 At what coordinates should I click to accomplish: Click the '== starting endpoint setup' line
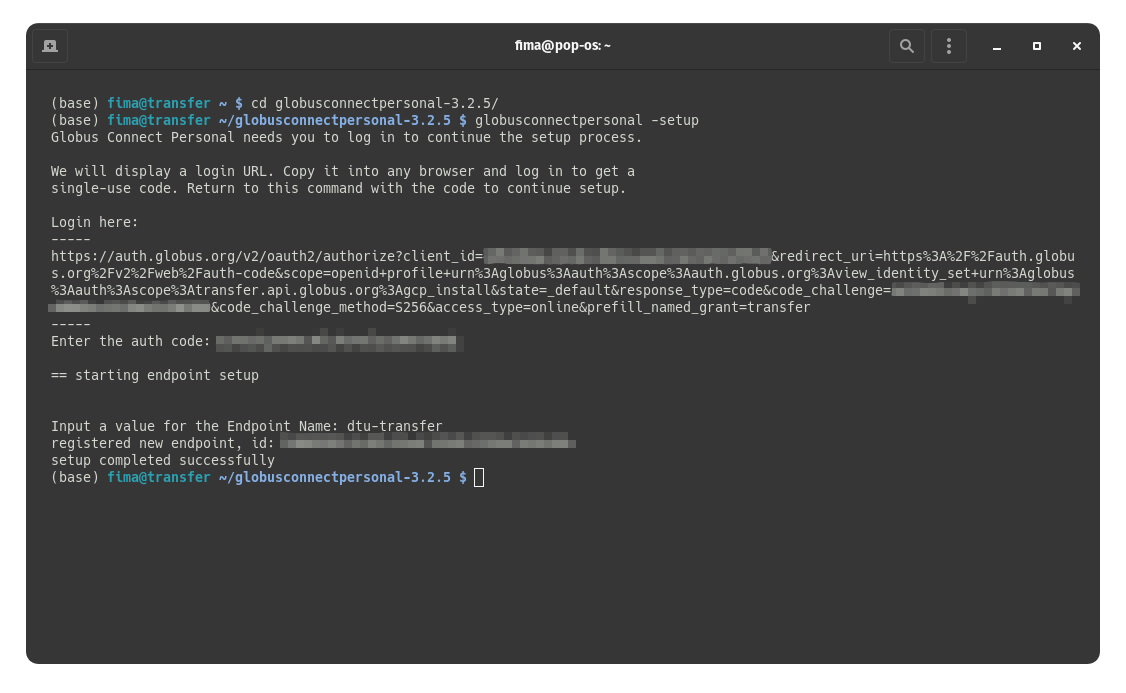pos(154,376)
